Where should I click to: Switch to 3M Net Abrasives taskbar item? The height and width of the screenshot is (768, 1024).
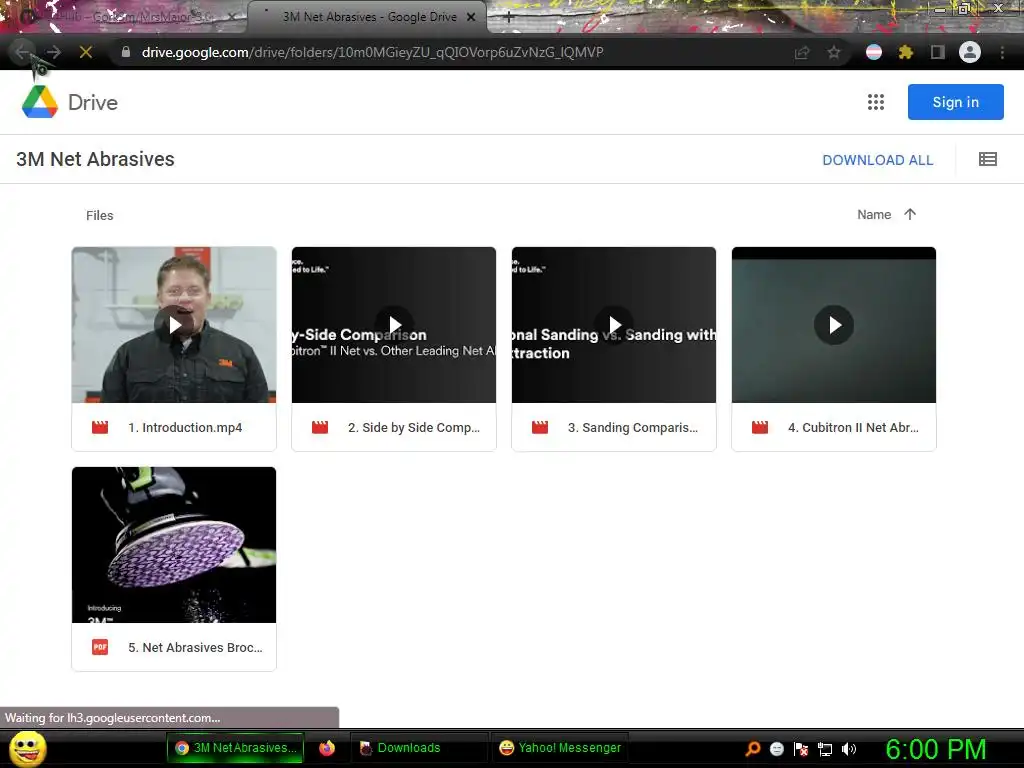(x=235, y=748)
